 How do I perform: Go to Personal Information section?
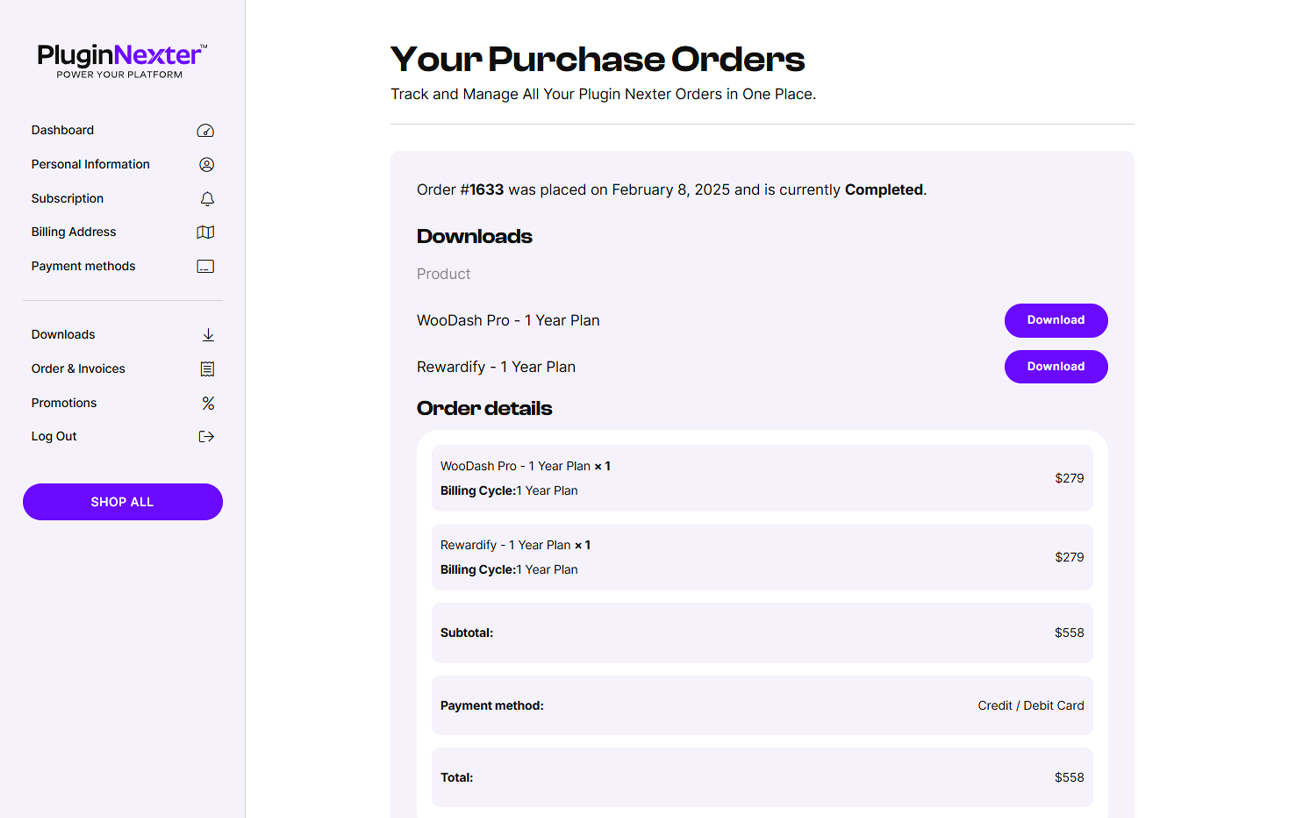pyautogui.click(x=90, y=164)
